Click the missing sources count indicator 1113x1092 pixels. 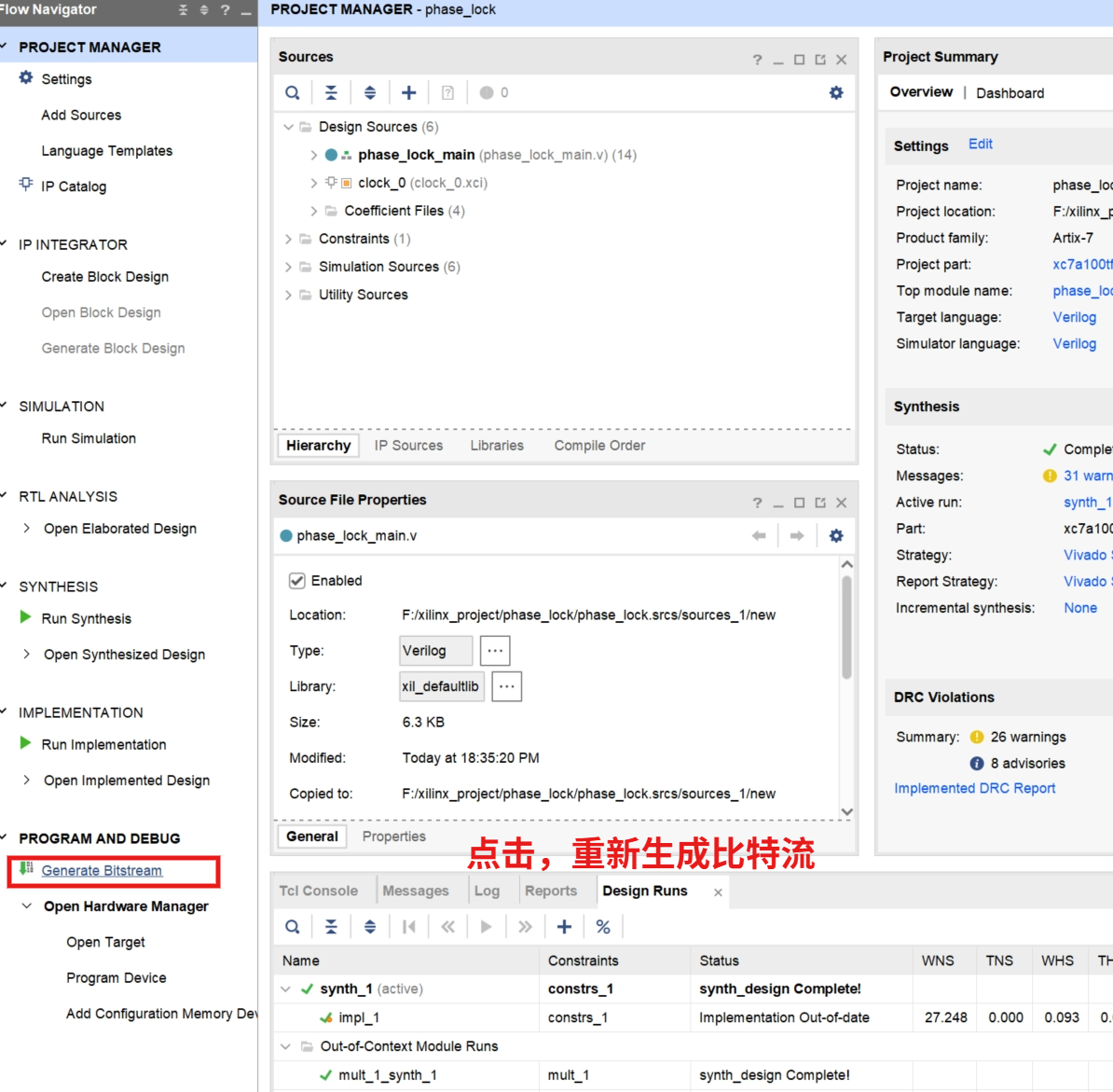[x=494, y=93]
